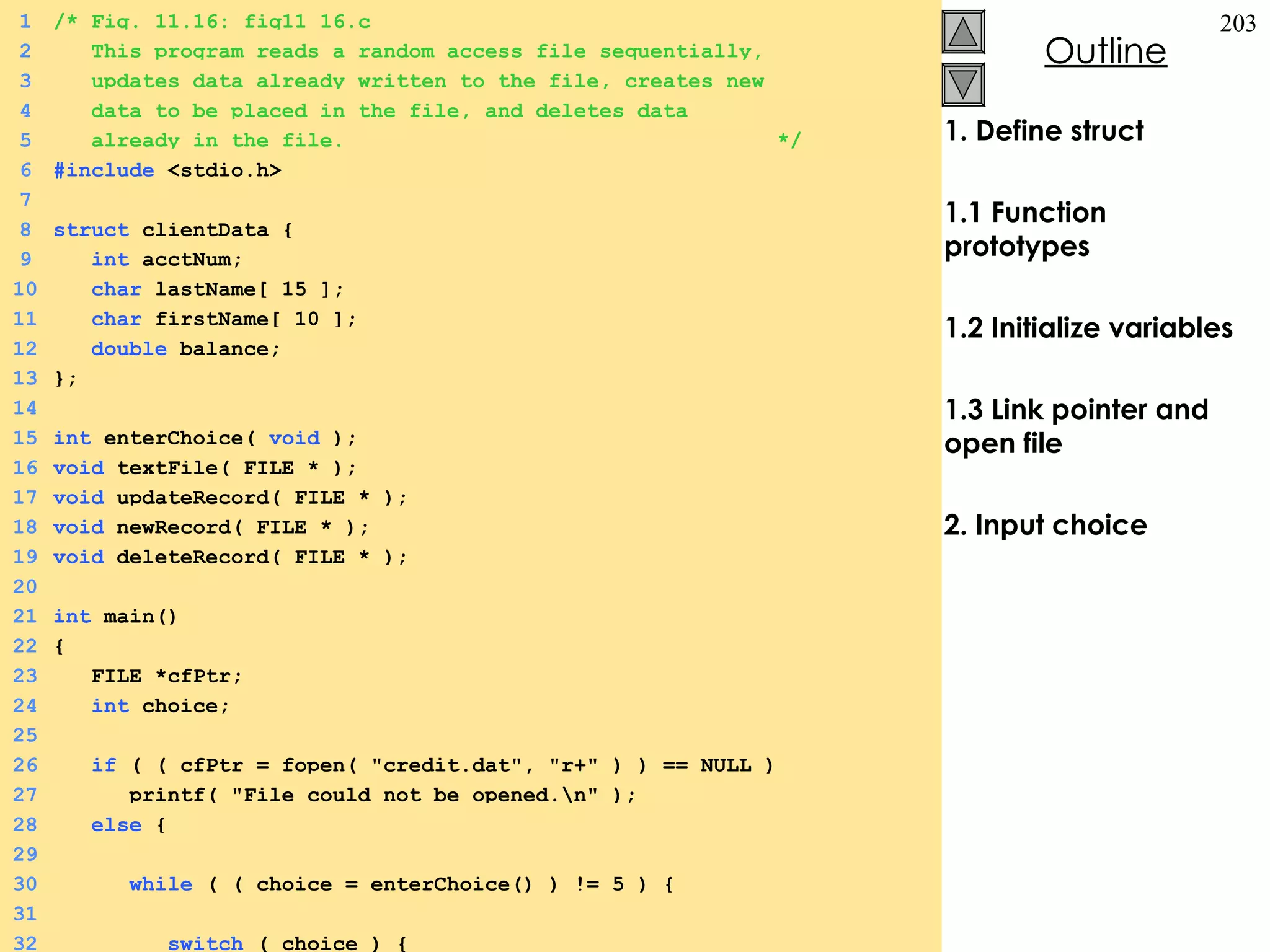
Task: Click 'void newRecord( FILE * );' prototype
Action: [x=211, y=527]
